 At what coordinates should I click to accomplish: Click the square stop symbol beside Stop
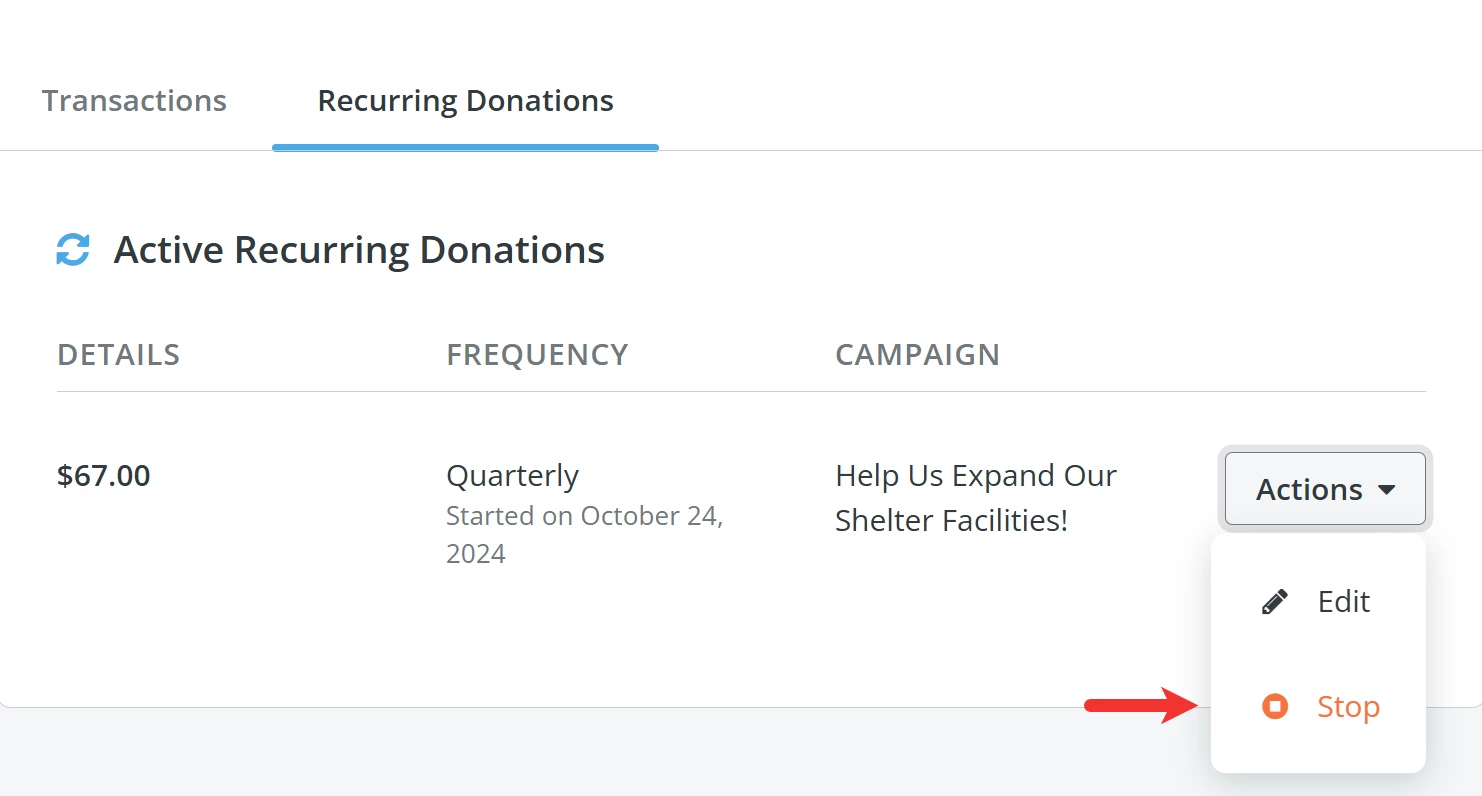click(x=1275, y=706)
